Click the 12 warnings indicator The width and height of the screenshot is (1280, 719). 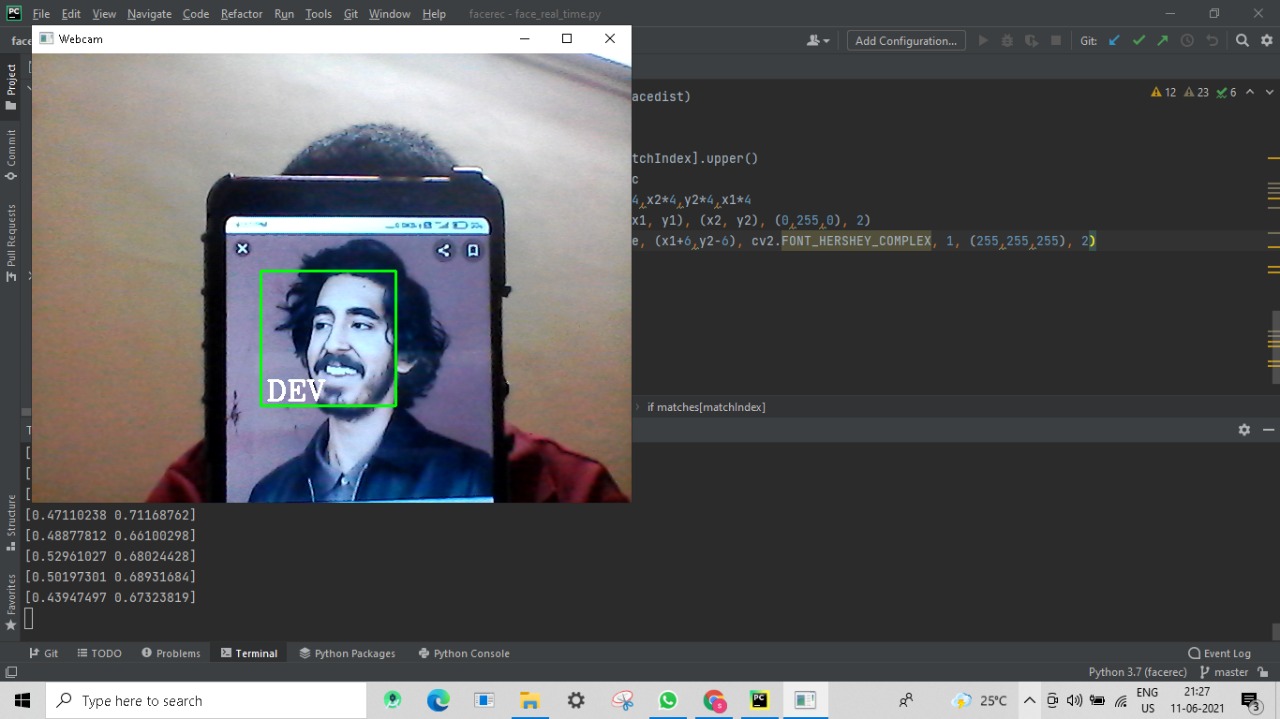1163,92
